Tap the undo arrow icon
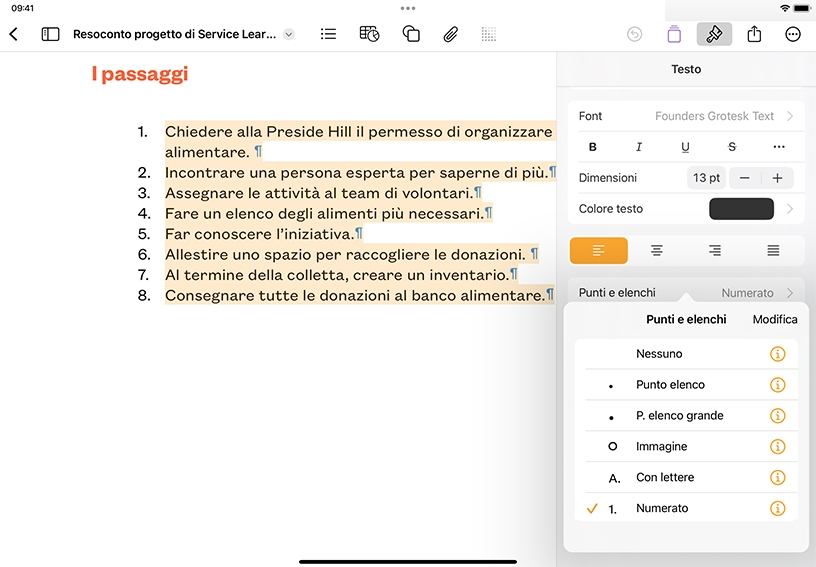Screen dimensions: 816x567 tap(634, 34)
